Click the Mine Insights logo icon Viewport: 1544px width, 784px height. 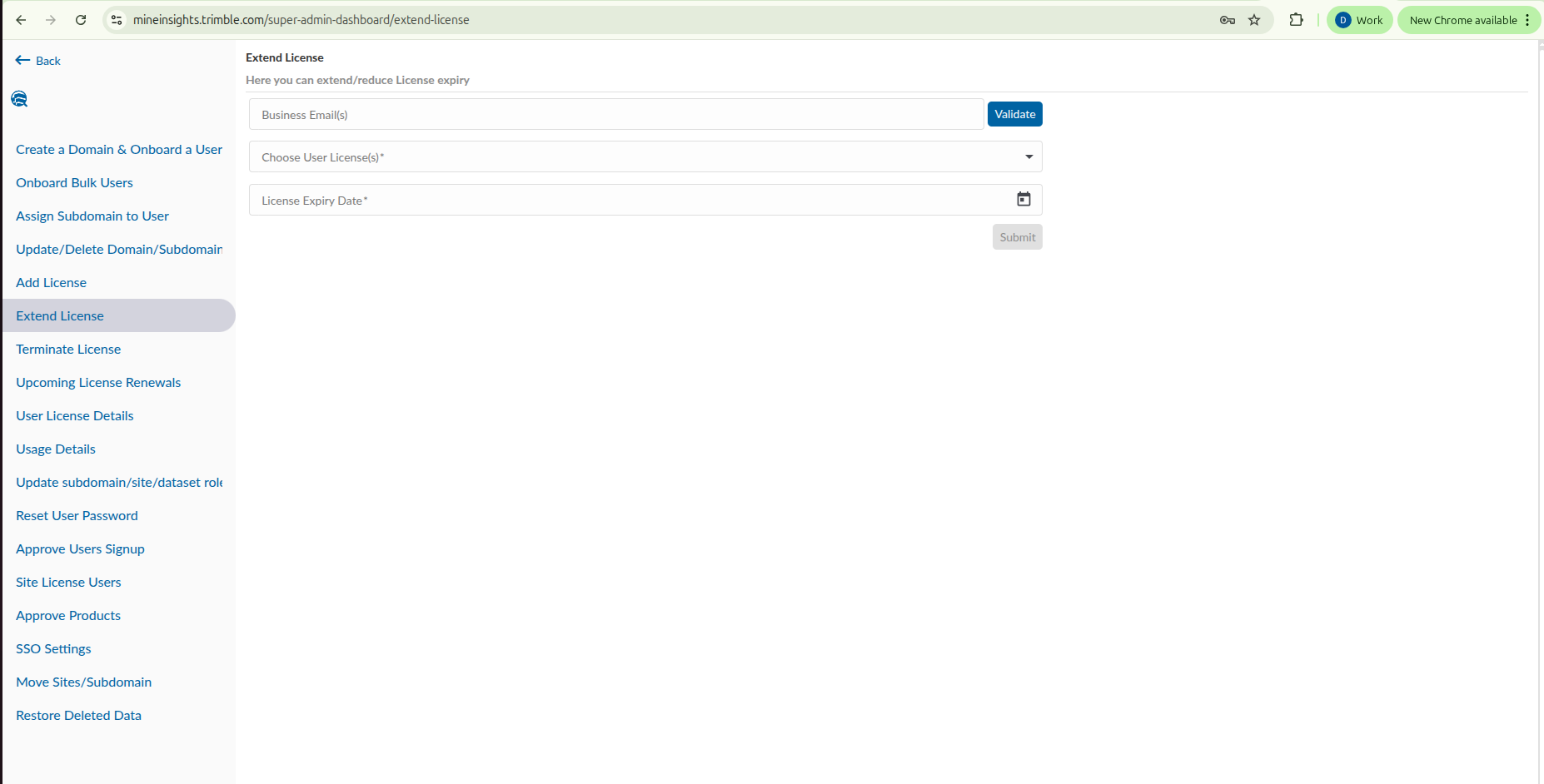click(19, 99)
